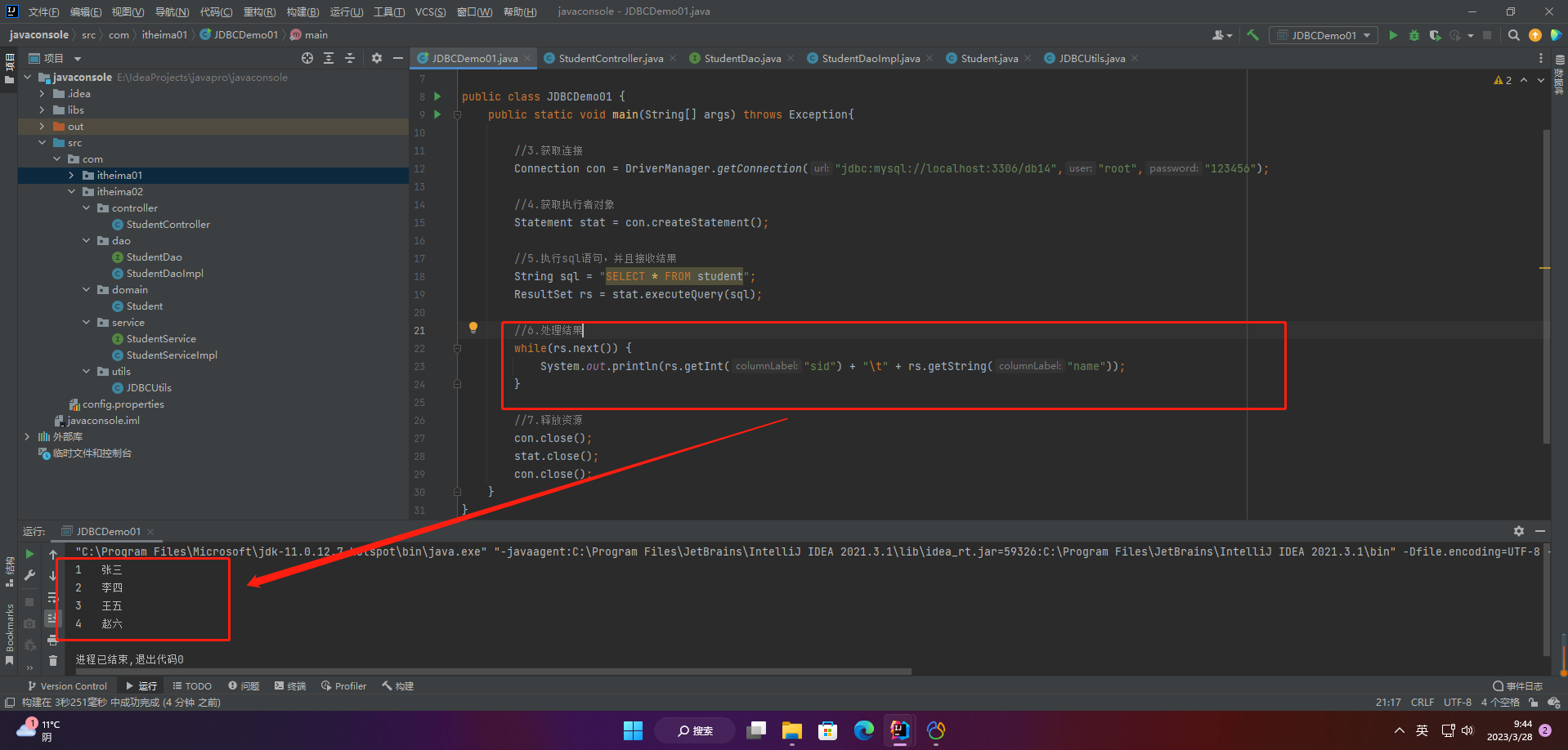Collapse all nodes in project panel
Screen dimensions: 1568x750
(x=350, y=58)
